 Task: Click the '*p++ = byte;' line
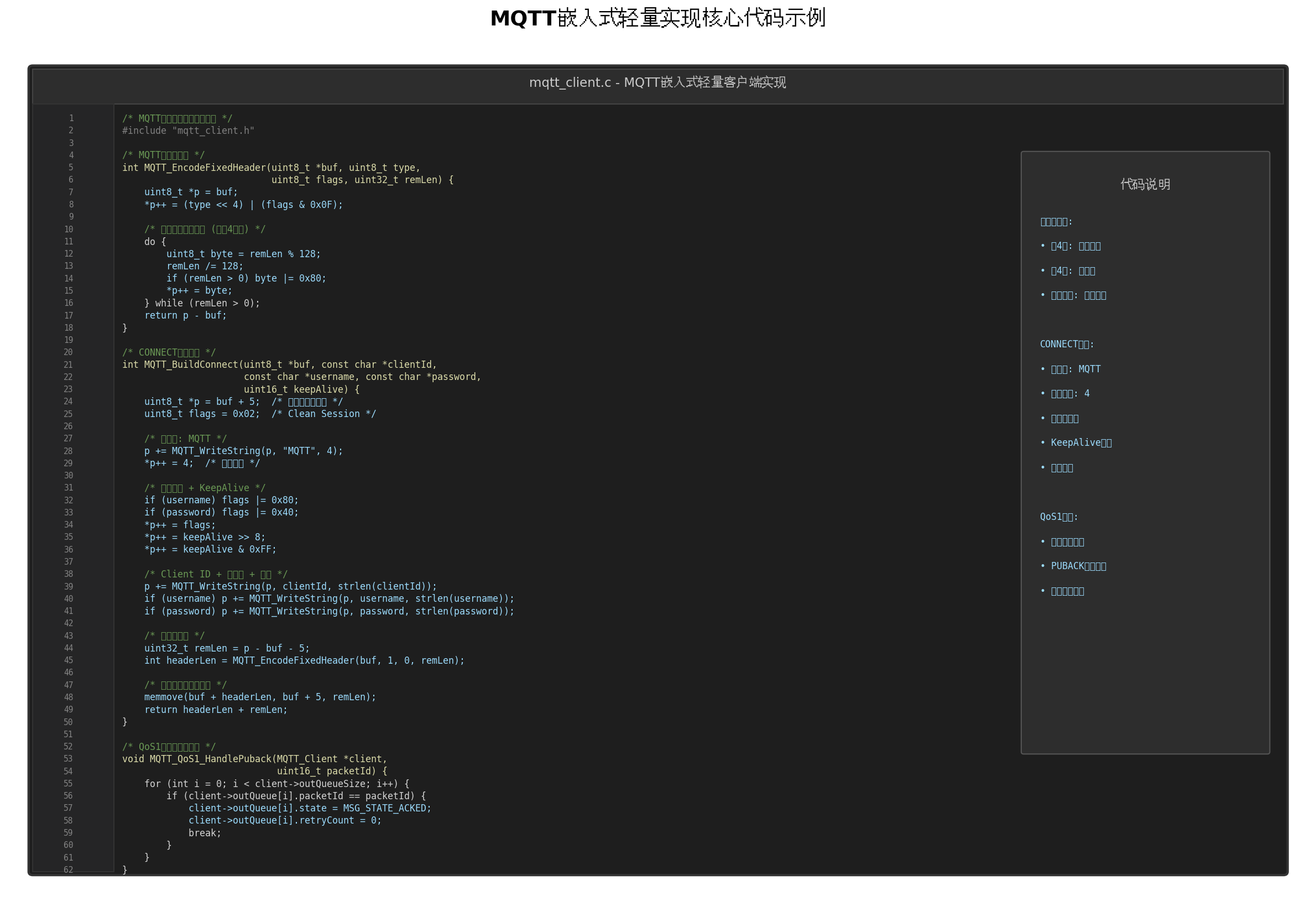199,290
